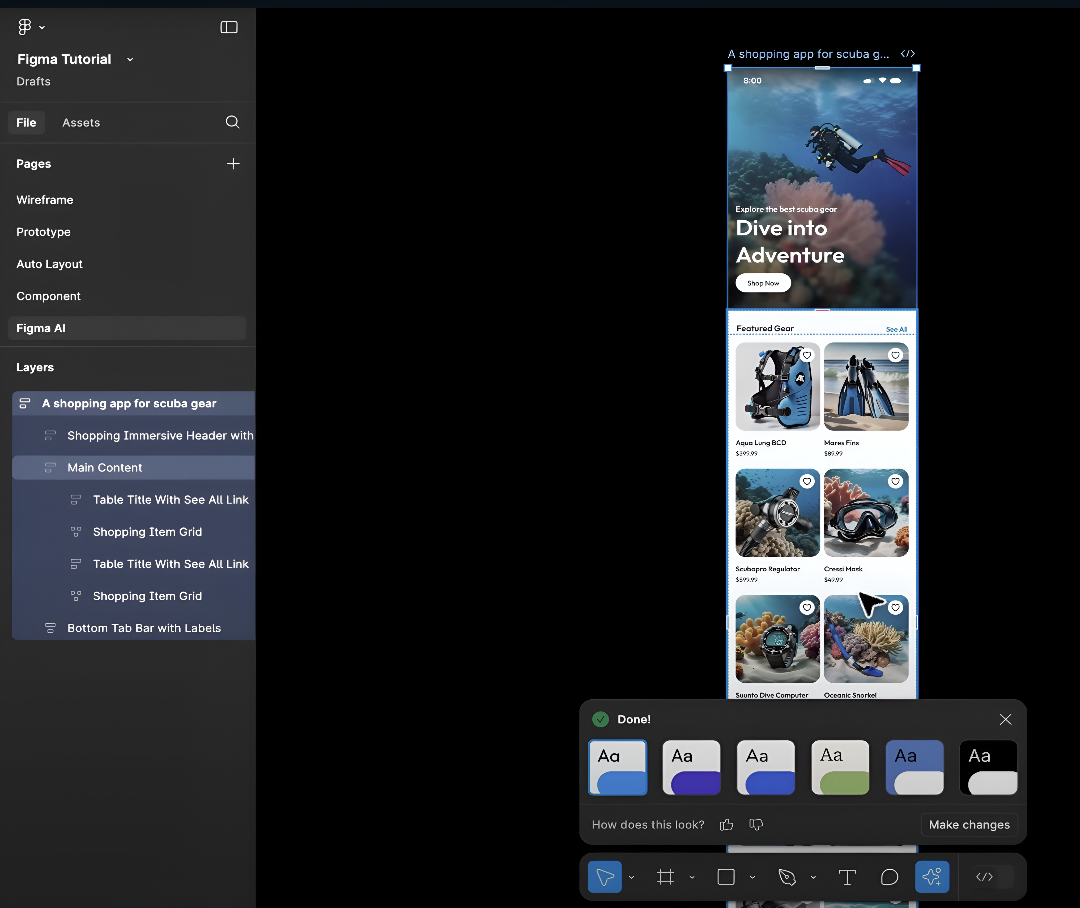
Task: Select the Text tool
Action: tap(847, 877)
